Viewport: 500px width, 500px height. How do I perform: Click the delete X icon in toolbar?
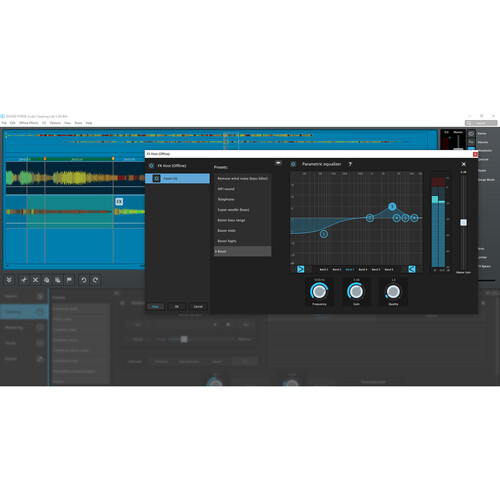click(35, 280)
